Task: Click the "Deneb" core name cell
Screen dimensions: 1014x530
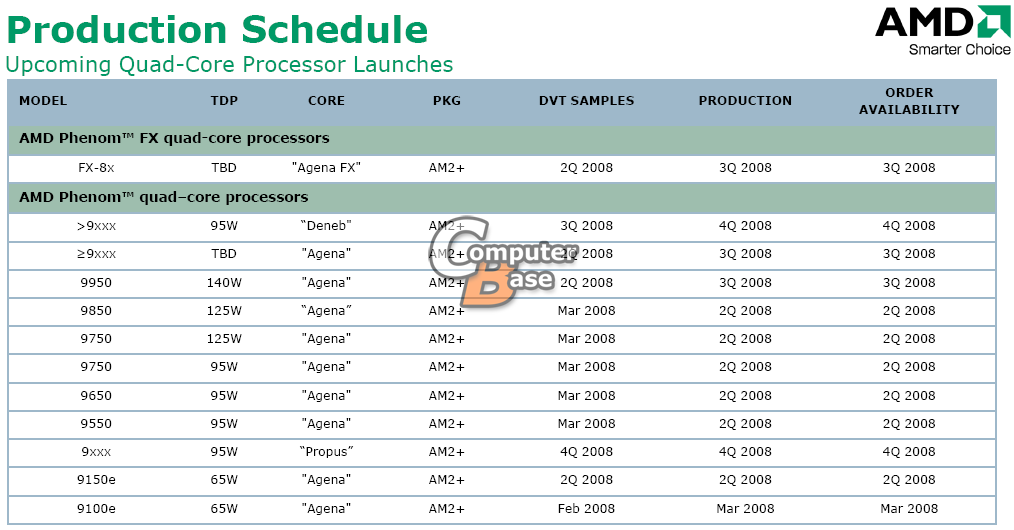Action: pos(326,226)
